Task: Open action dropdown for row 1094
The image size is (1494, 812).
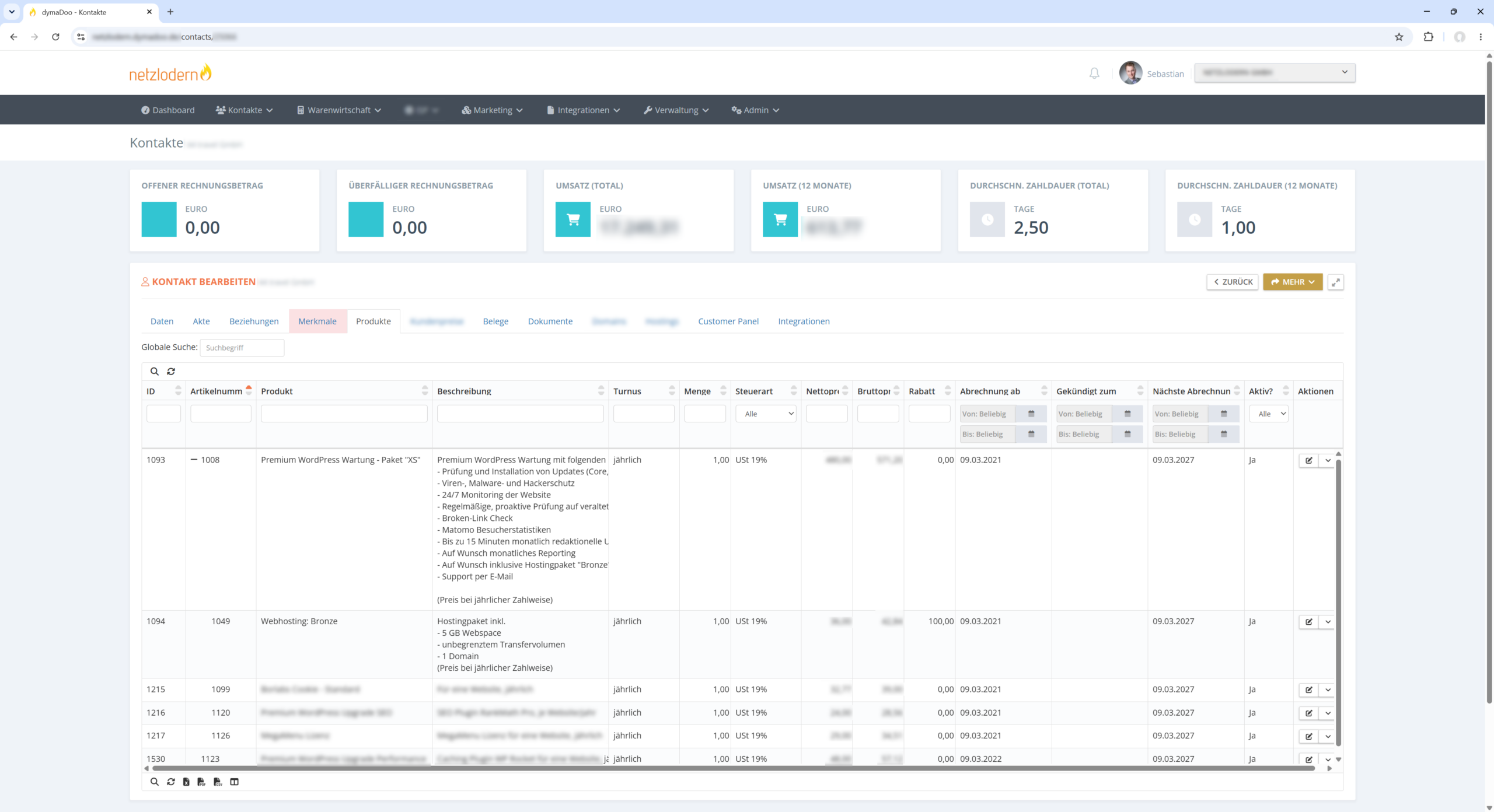Action: click(x=1328, y=622)
